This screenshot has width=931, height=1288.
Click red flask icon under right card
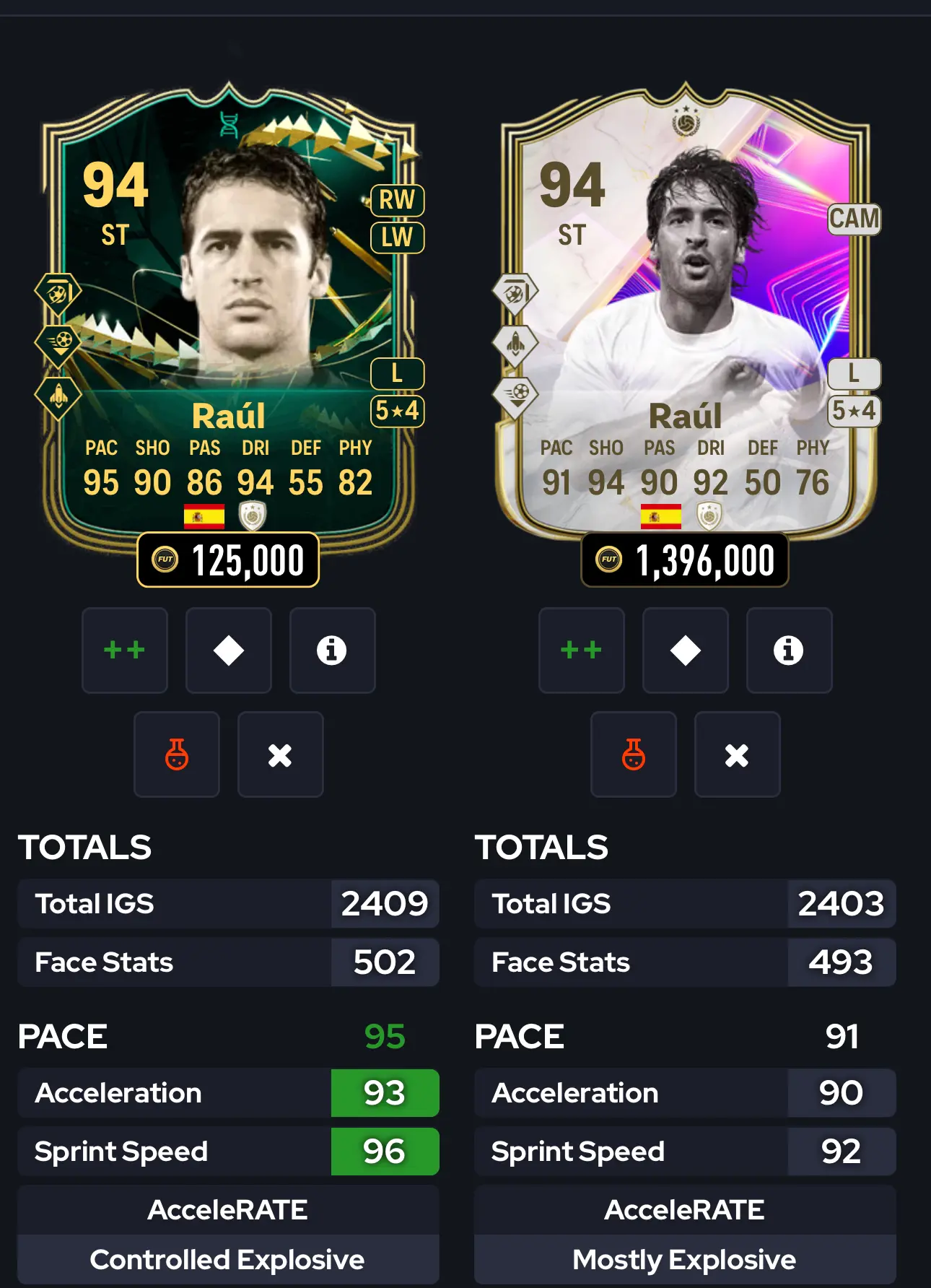point(634,754)
